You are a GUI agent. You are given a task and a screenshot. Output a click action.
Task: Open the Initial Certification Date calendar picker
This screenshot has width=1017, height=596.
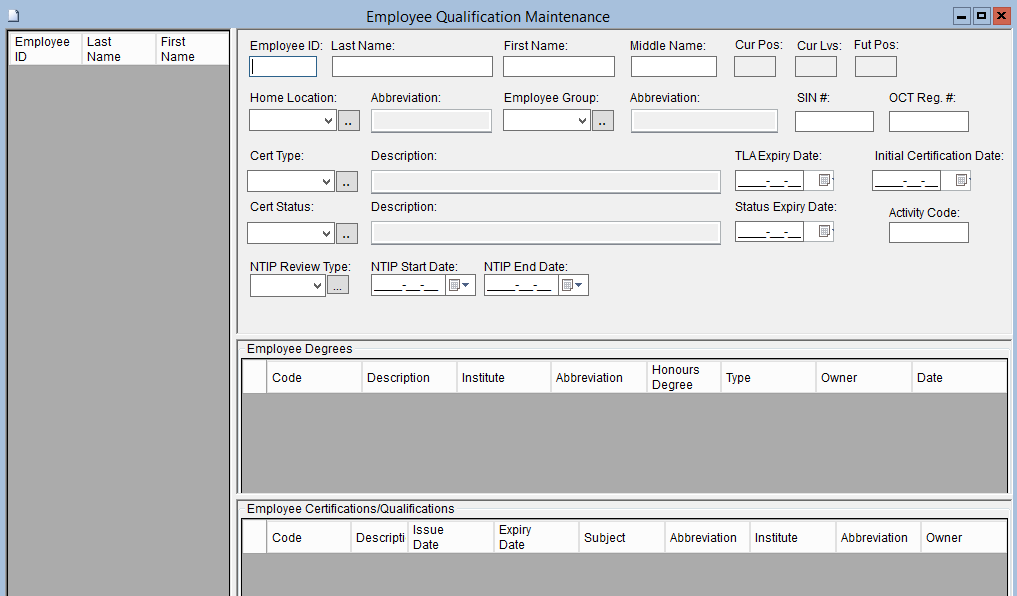click(962, 181)
